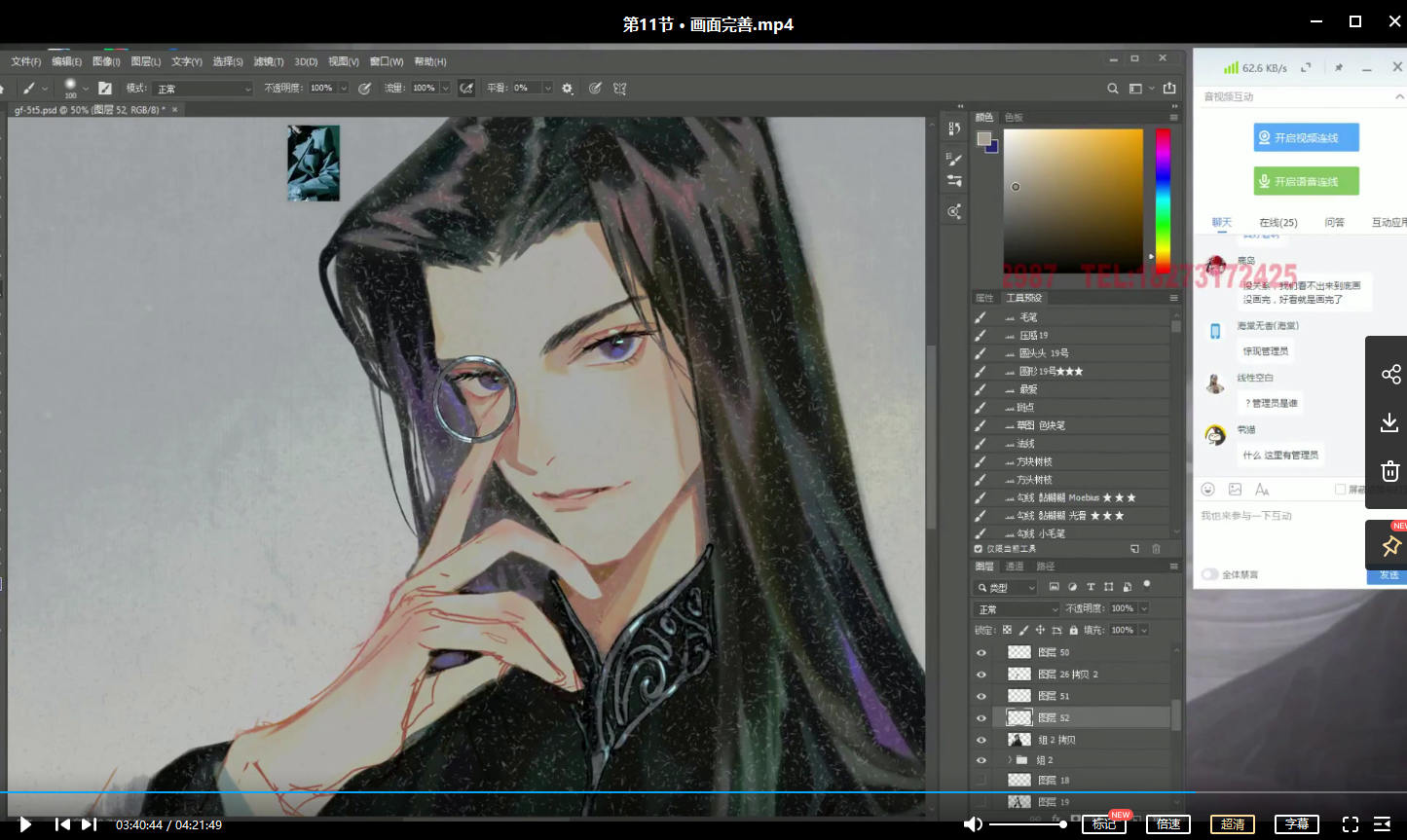Click the emoji icon in chat box
Viewport: 1407px width, 840px height.
pyautogui.click(x=1208, y=489)
